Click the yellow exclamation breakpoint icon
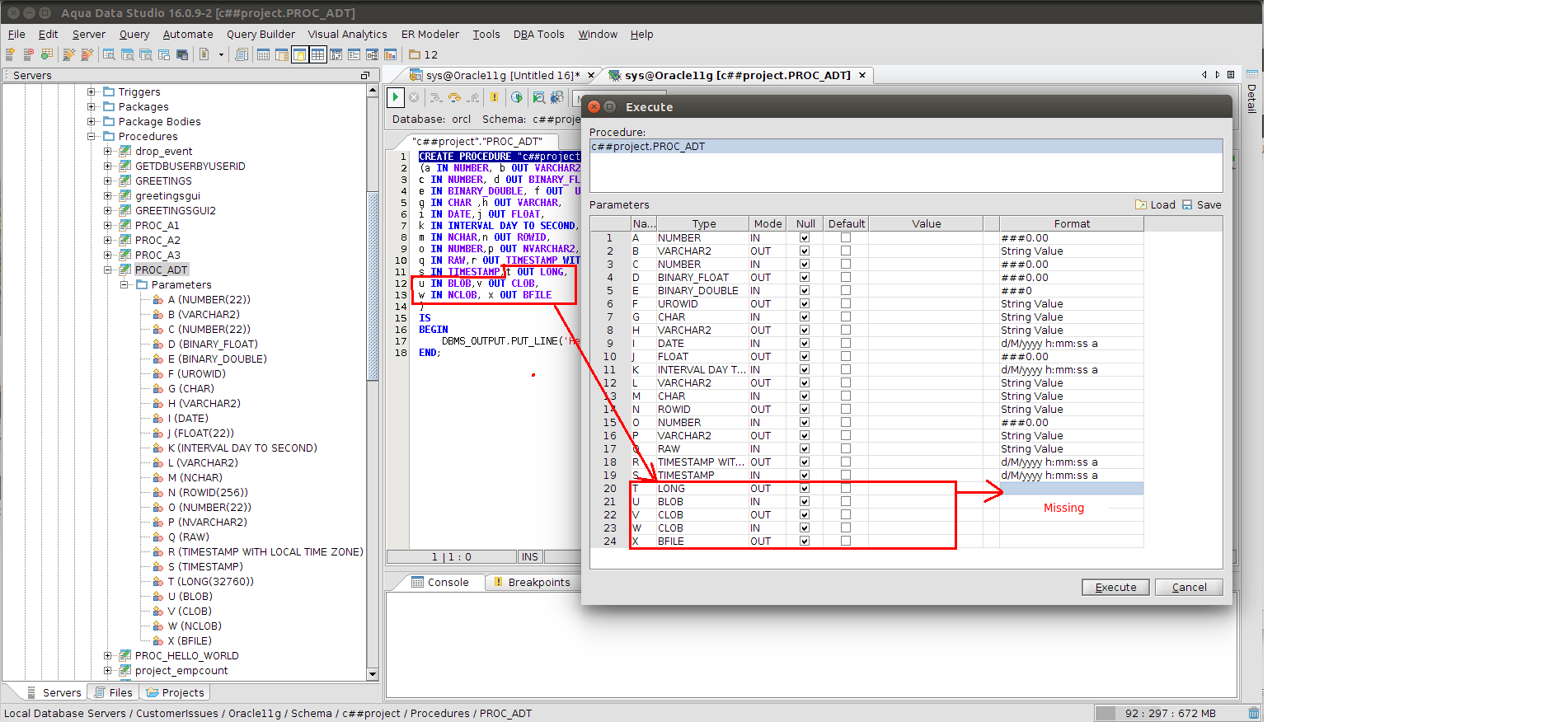The width and height of the screenshot is (1568, 722). (x=494, y=97)
